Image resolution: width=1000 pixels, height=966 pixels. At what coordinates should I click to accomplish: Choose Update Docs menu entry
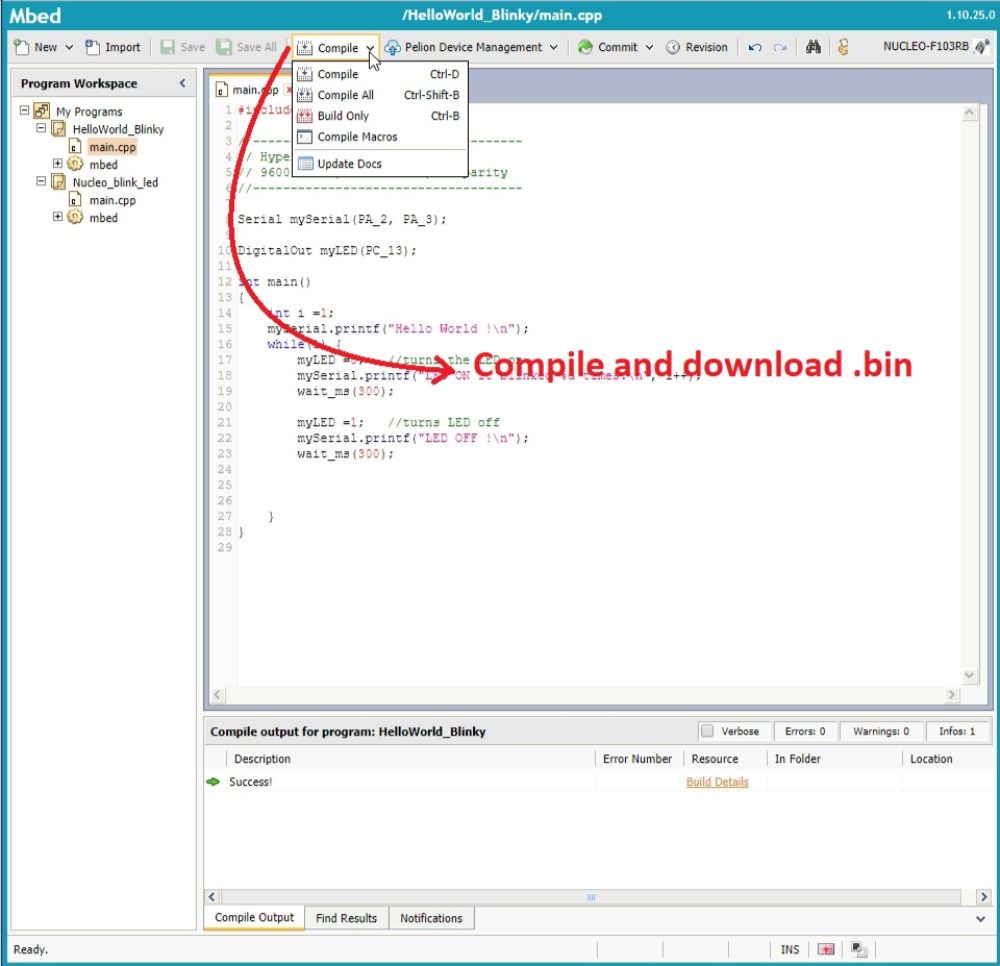(379, 164)
